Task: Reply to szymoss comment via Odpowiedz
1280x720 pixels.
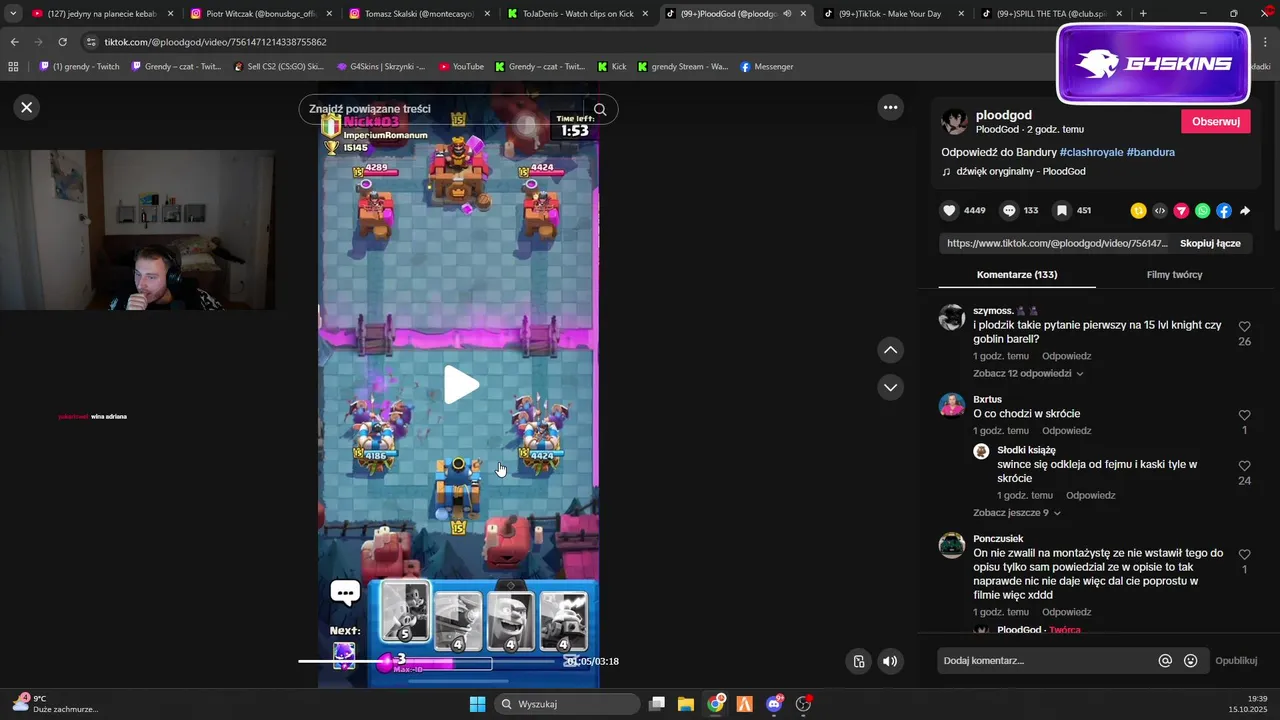Action: [x=1066, y=356]
